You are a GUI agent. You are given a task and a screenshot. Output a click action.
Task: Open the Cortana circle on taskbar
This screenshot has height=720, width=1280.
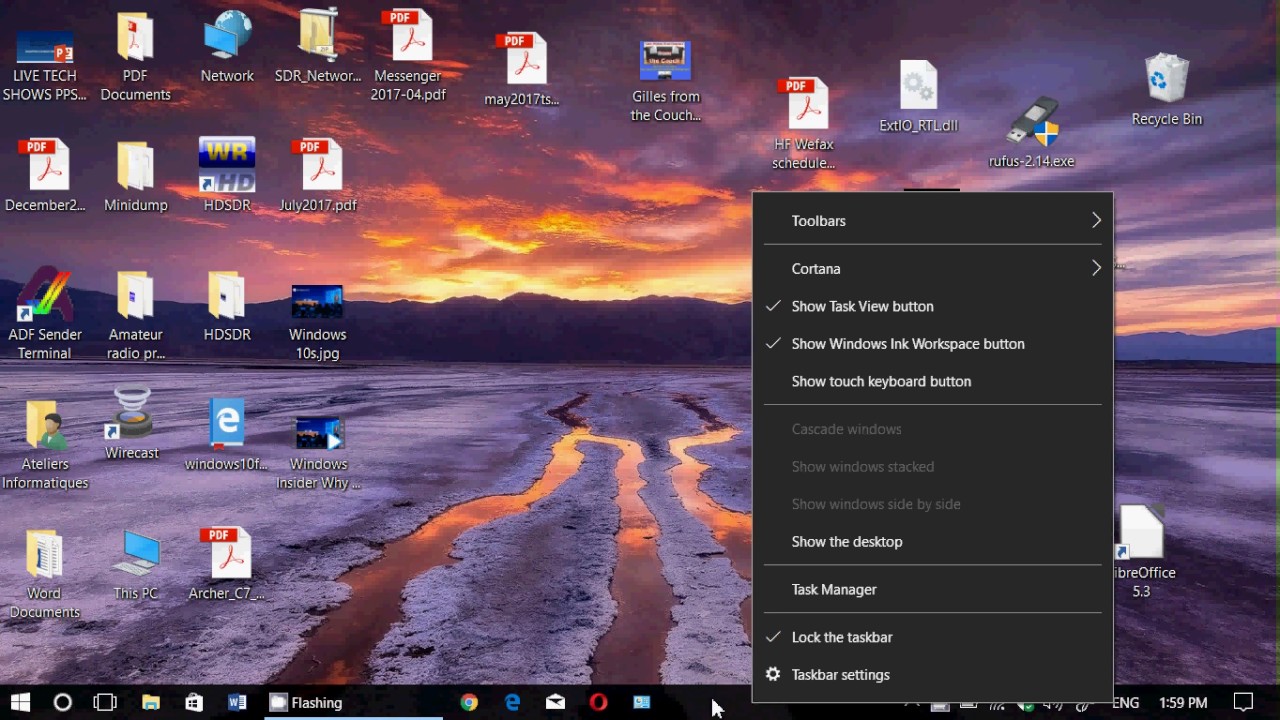[62, 703]
